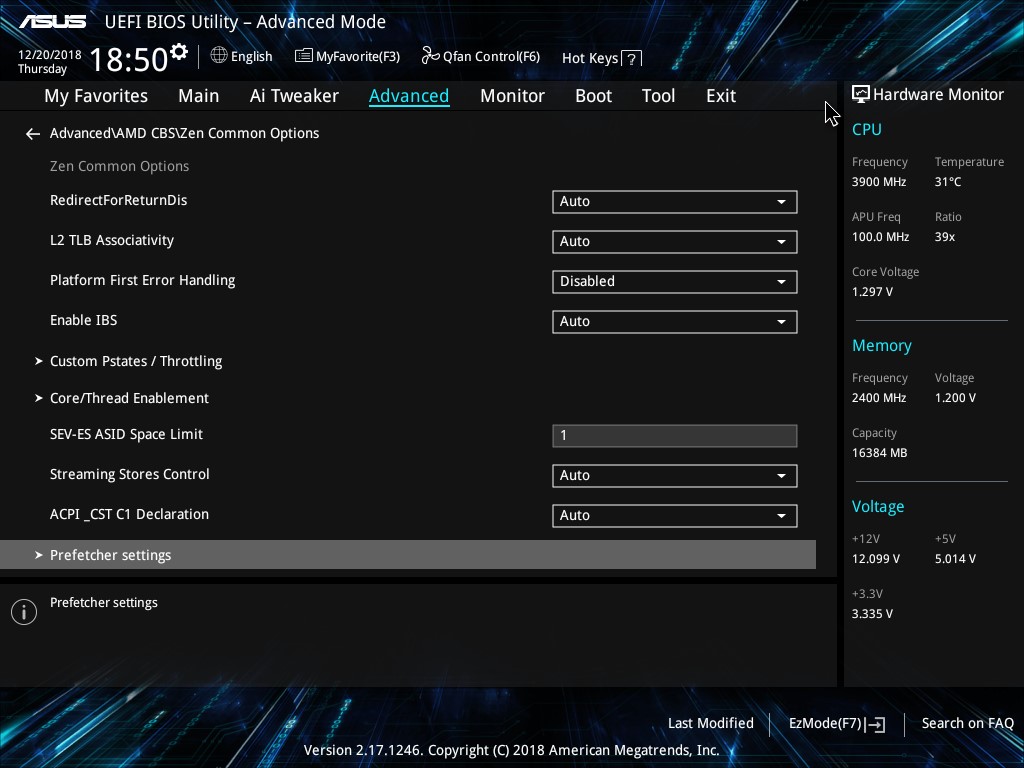This screenshot has width=1024, height=768.
Task: Open the Enable IBS dropdown
Action: click(675, 321)
